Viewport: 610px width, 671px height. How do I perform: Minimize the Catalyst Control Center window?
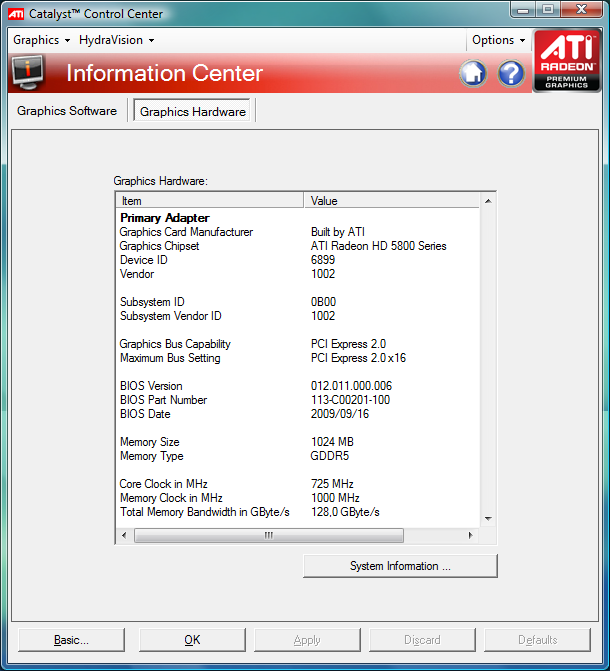pos(523,10)
